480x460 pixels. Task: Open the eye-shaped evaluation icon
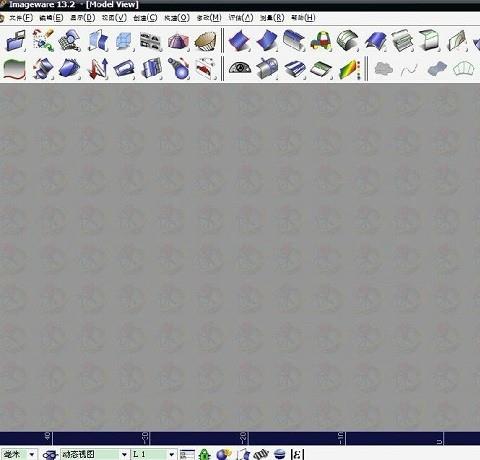240,67
